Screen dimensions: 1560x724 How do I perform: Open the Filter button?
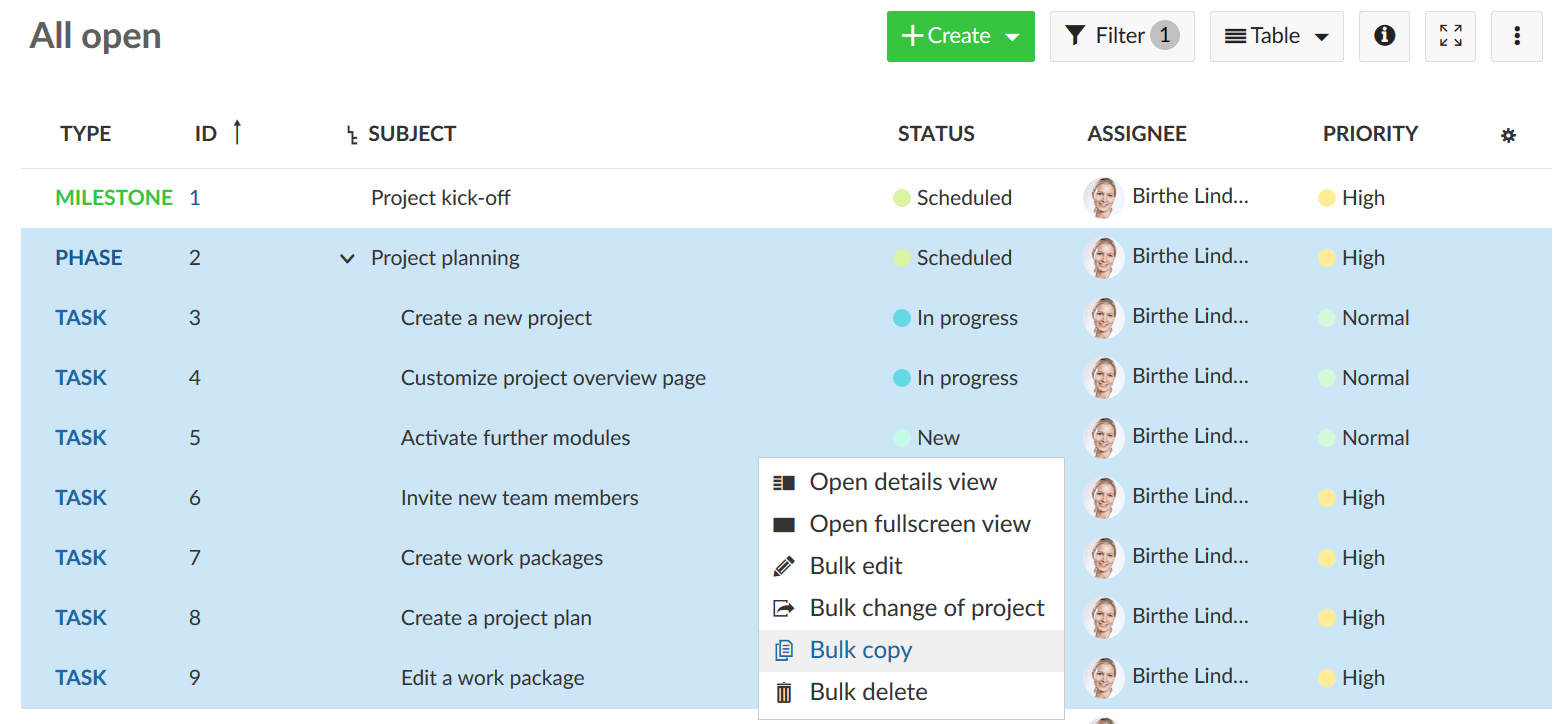pyautogui.click(x=1121, y=36)
